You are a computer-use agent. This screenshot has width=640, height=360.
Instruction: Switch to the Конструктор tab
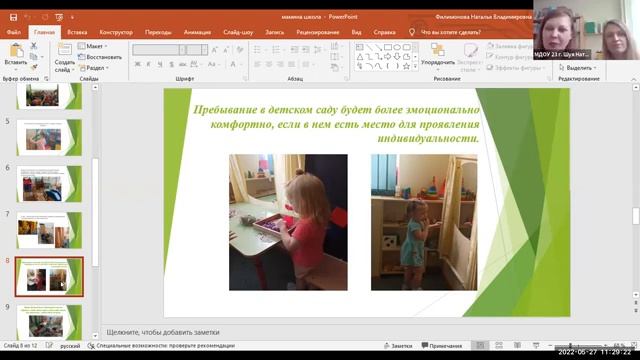coord(116,32)
